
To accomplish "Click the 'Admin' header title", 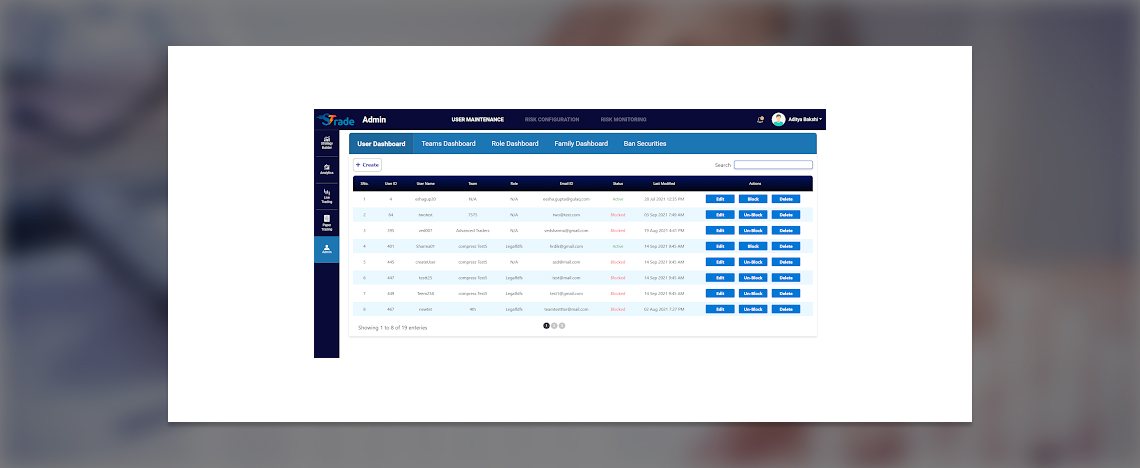I will pos(374,120).
